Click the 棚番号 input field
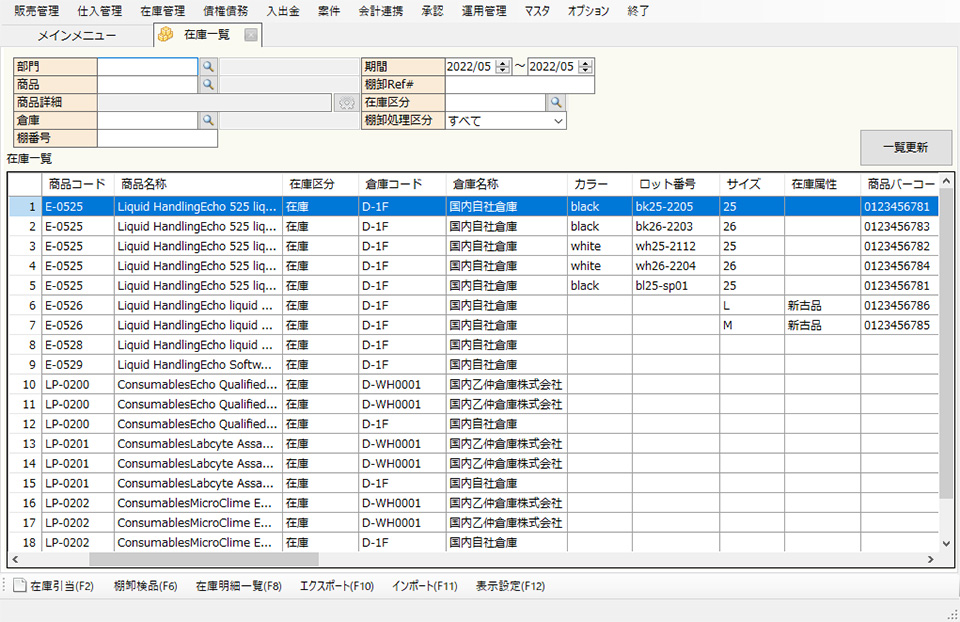 (x=157, y=139)
